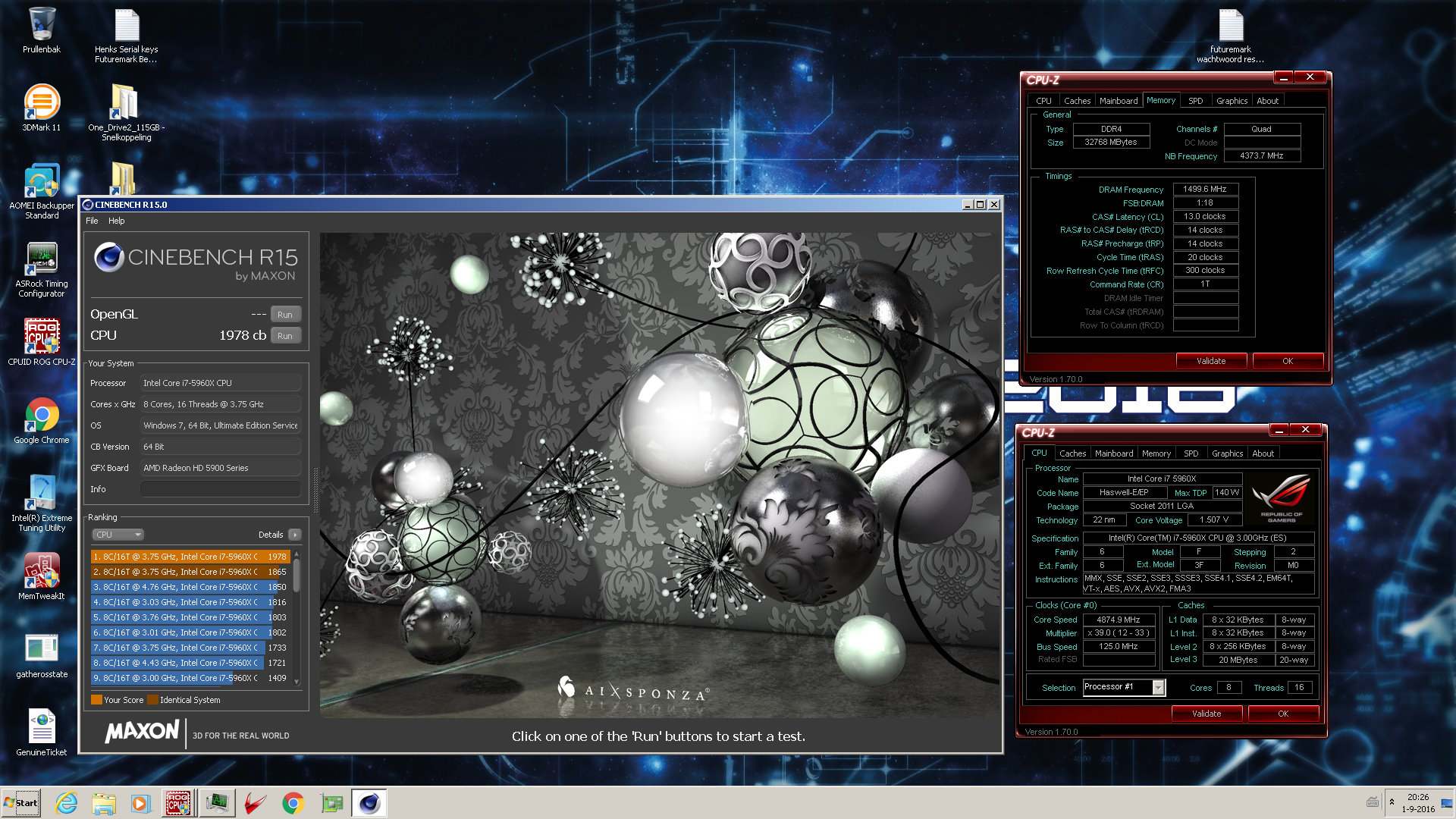
Task: Open SPD tab in upper CPU-Z window
Action: 1195,101
